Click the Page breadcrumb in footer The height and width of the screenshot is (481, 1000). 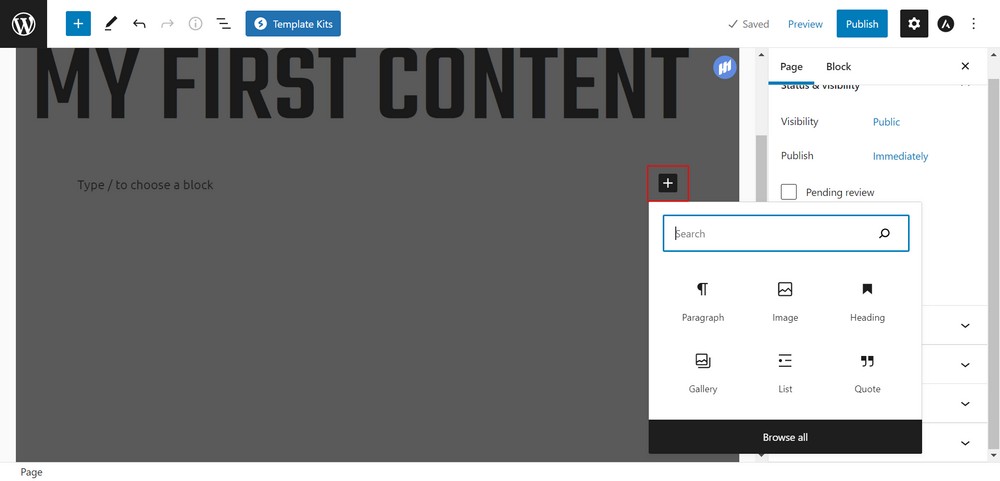[31, 473]
